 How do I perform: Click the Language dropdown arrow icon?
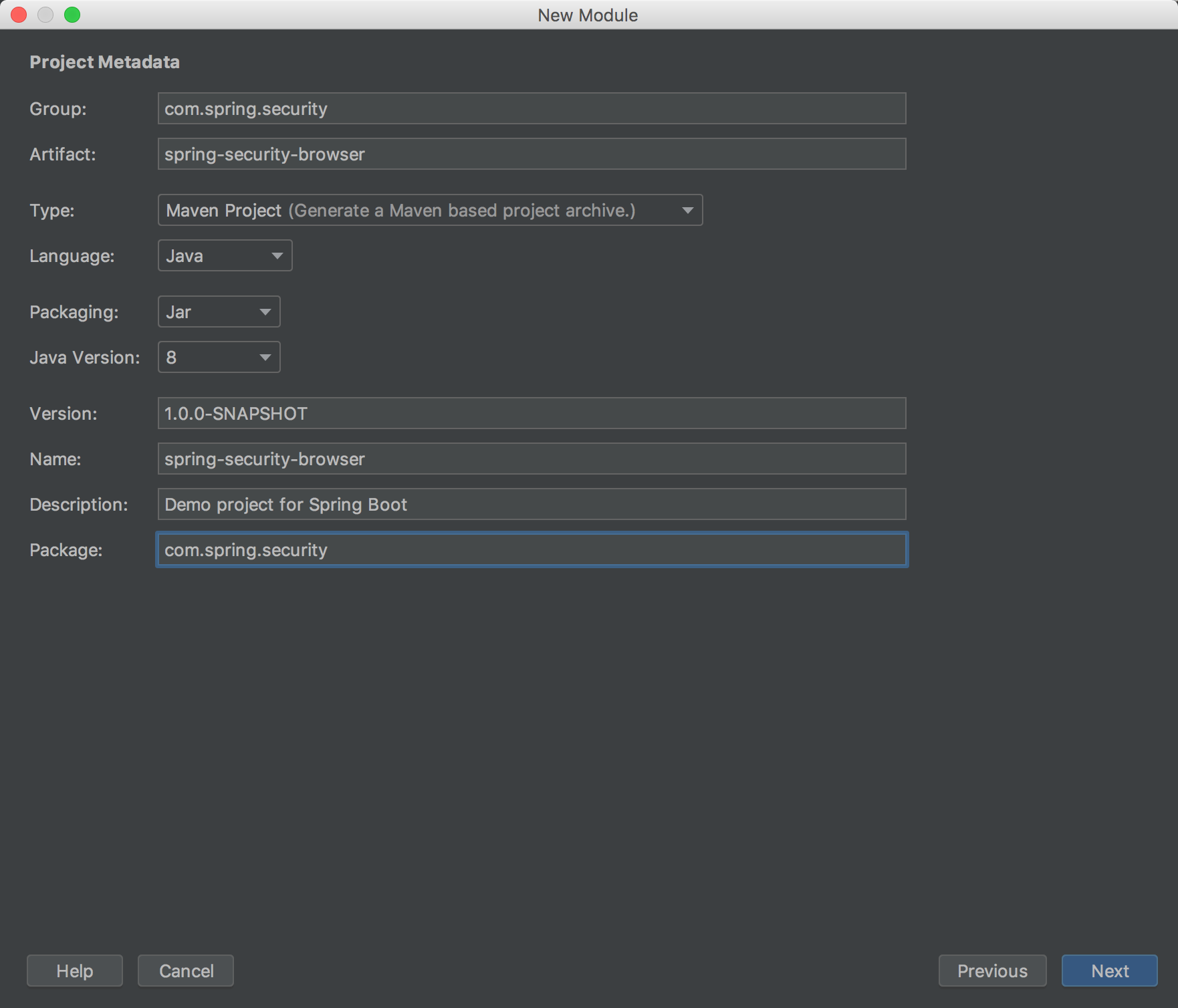coord(277,256)
